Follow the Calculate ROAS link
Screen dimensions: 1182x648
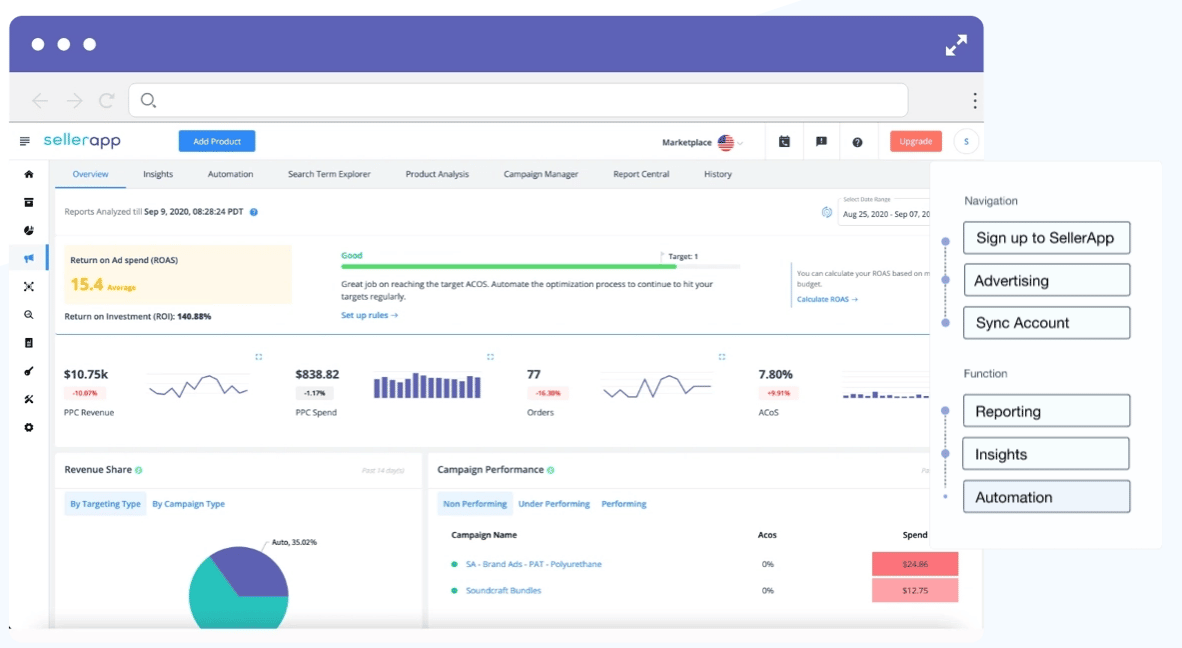pos(827,299)
